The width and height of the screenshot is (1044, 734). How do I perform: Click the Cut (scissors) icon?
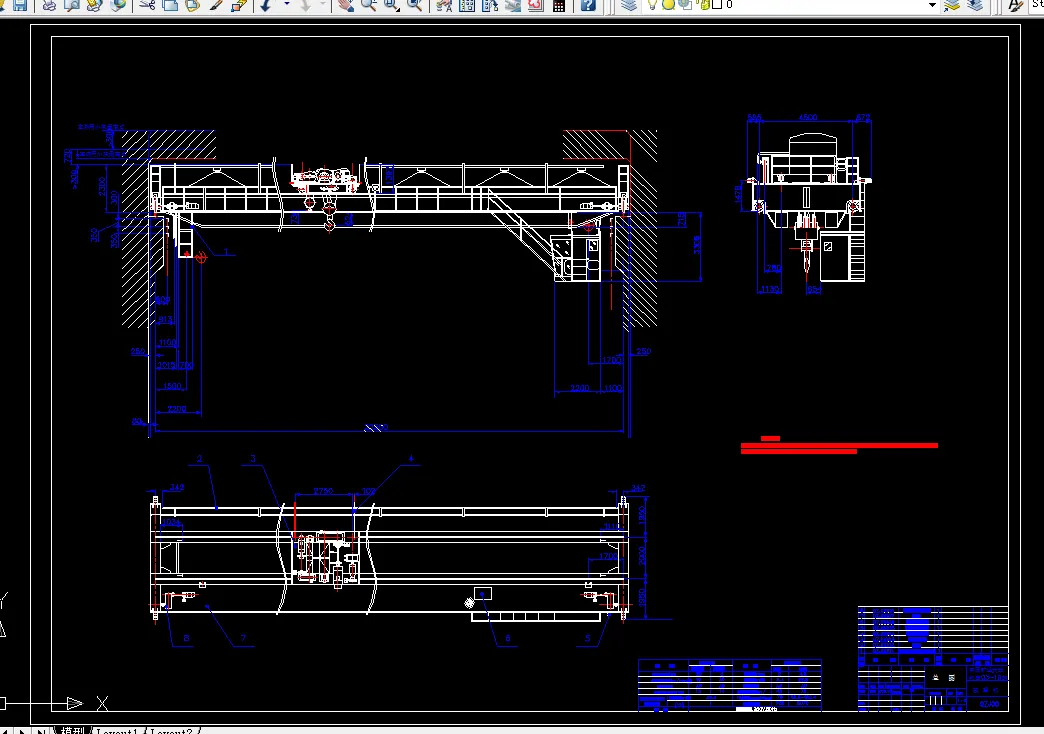click(148, 5)
